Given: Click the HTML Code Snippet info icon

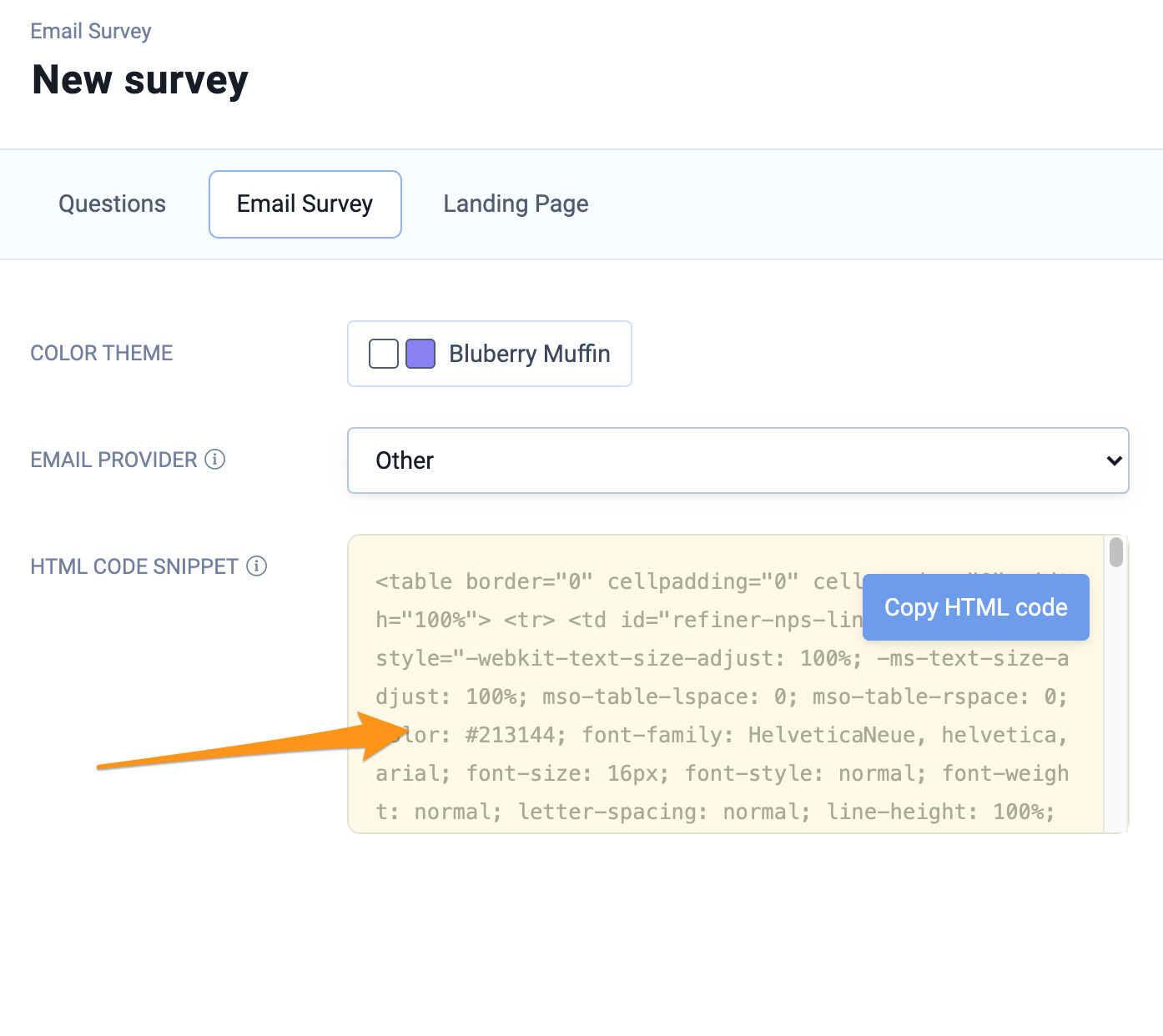Looking at the screenshot, I should click(x=257, y=566).
